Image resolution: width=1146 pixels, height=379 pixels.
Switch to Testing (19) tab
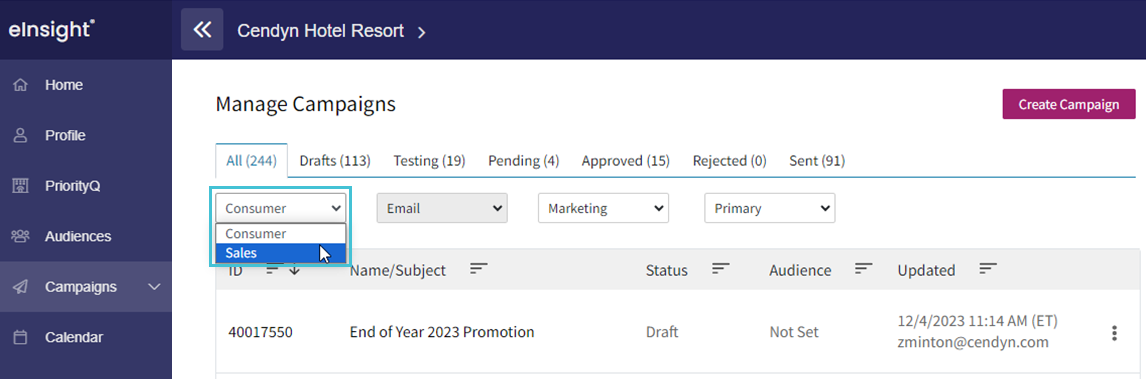click(429, 161)
